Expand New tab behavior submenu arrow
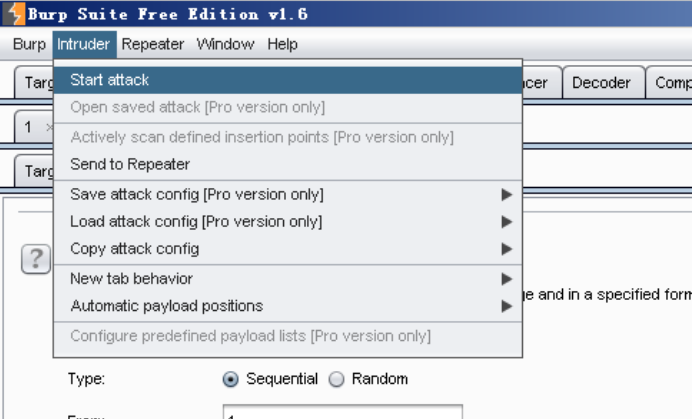The image size is (692, 419). coord(507,279)
